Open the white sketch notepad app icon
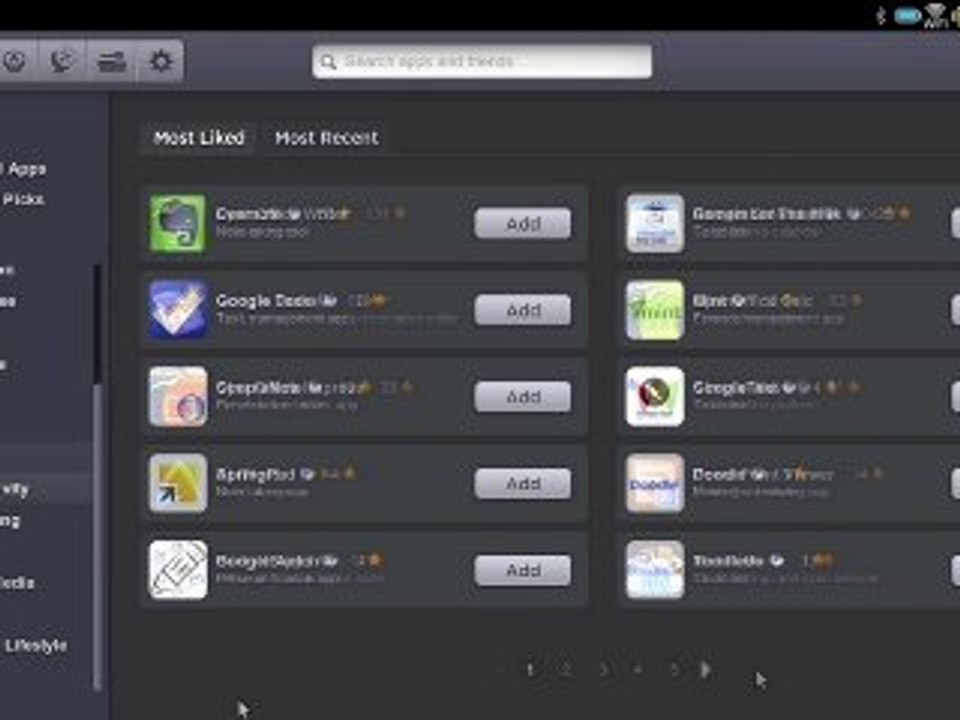 coord(178,569)
